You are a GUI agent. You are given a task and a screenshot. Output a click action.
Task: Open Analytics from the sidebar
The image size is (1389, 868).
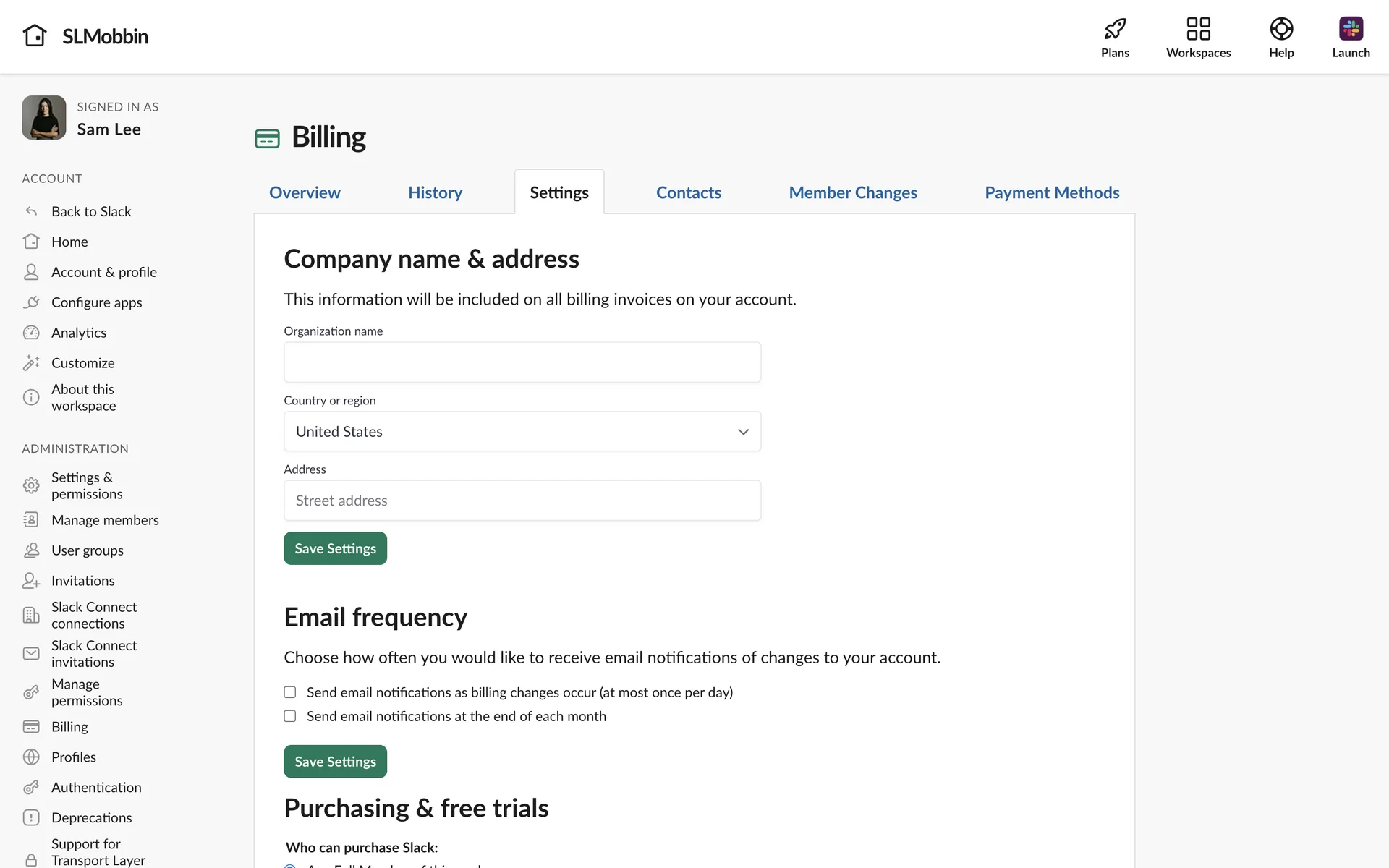click(79, 333)
